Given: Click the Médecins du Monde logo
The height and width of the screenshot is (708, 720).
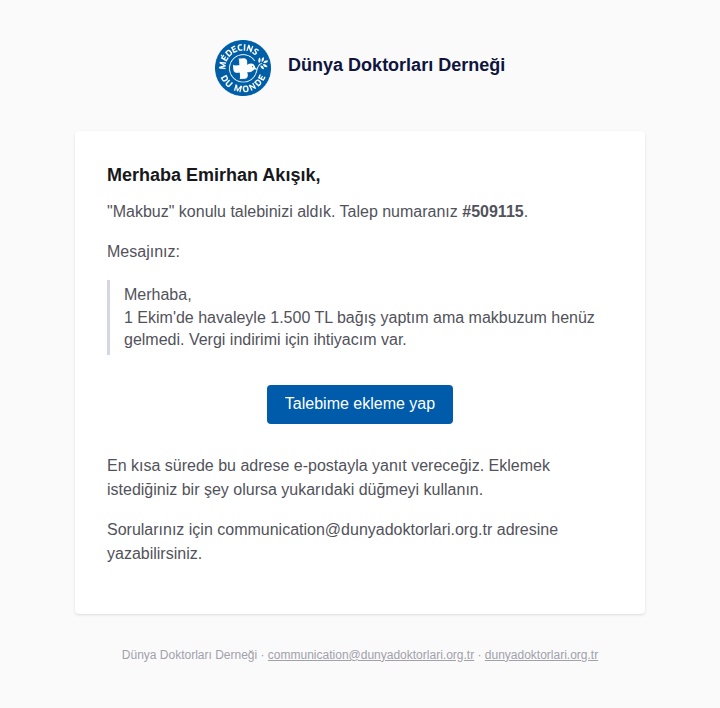Looking at the screenshot, I should tap(243, 68).
